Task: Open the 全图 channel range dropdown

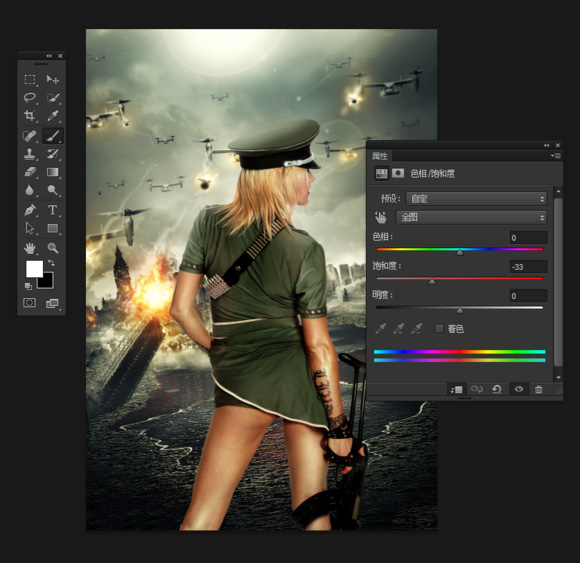Action: pyautogui.click(x=471, y=217)
